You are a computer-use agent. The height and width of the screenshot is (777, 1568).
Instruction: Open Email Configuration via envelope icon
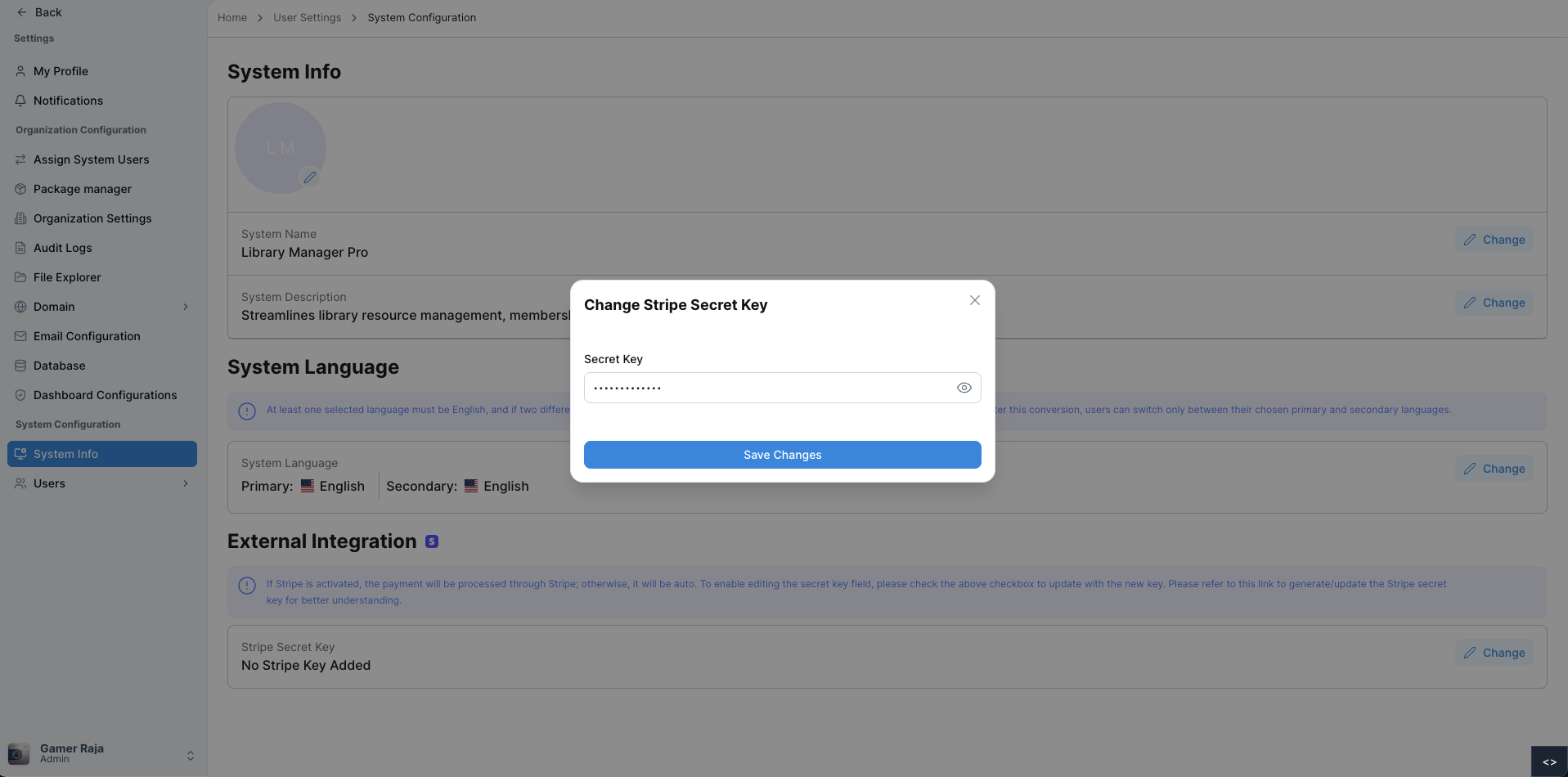(x=20, y=336)
